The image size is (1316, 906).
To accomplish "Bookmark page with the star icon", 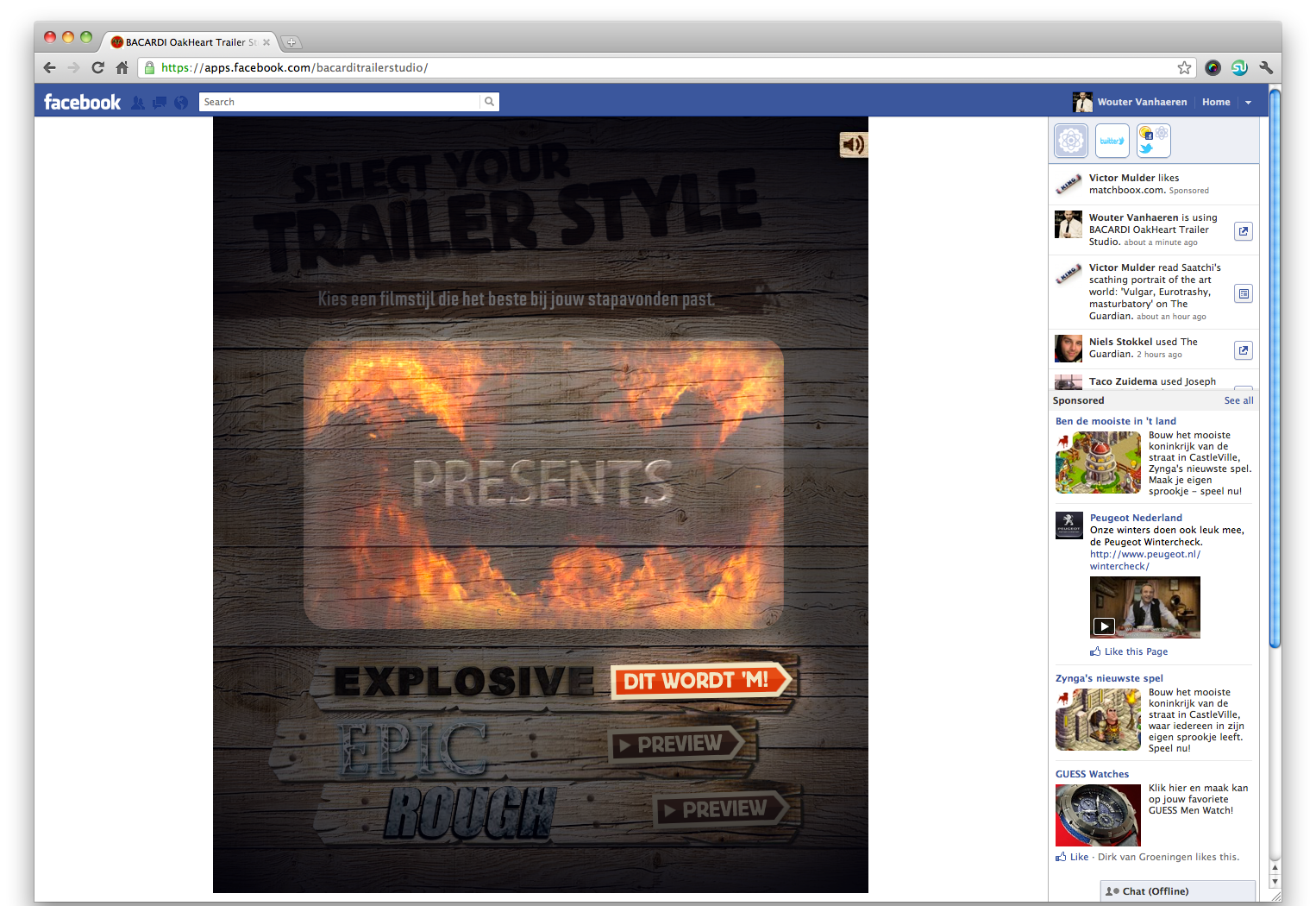I will click(x=1184, y=67).
